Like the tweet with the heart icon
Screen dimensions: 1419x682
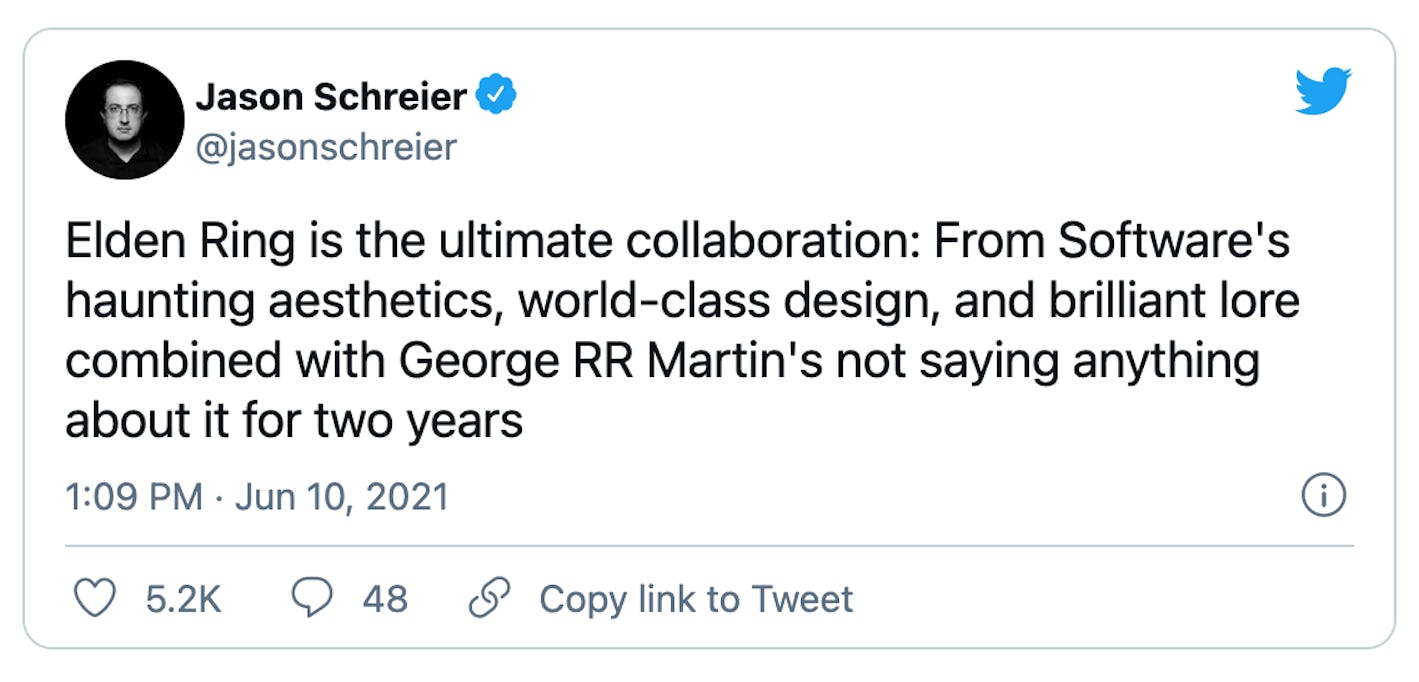coord(95,599)
